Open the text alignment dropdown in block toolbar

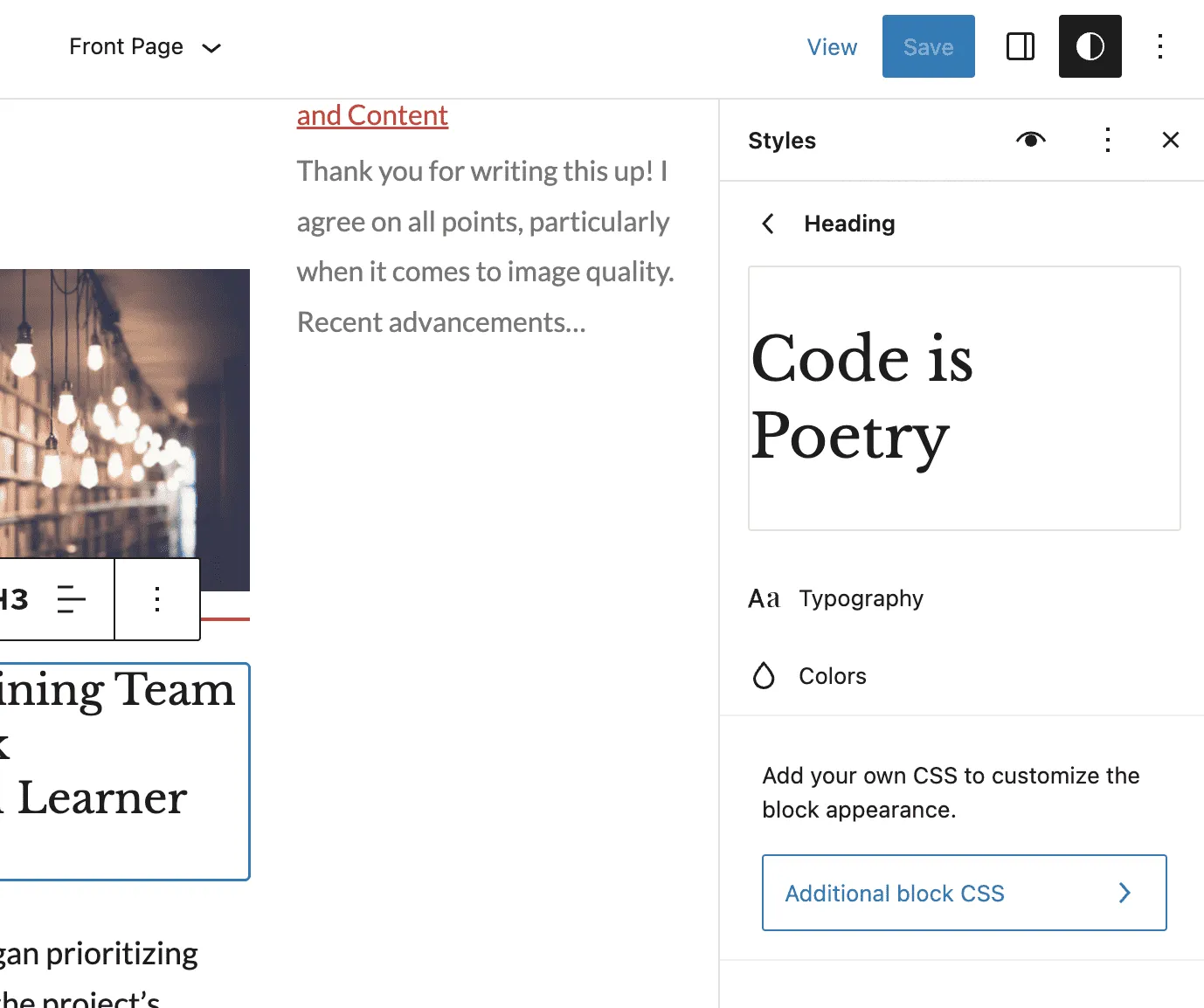point(72,599)
